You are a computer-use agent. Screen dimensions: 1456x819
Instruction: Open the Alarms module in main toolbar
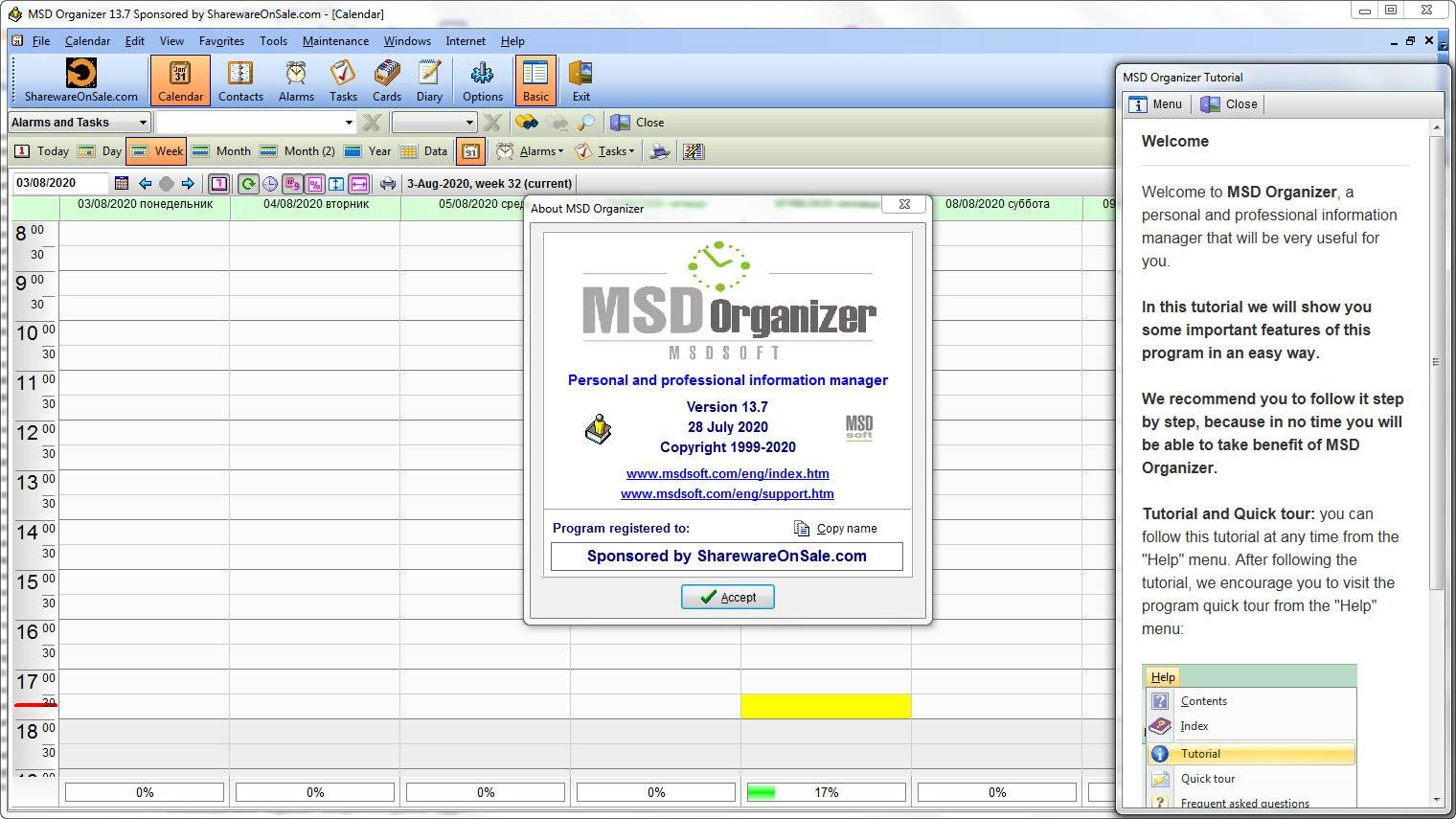click(296, 80)
